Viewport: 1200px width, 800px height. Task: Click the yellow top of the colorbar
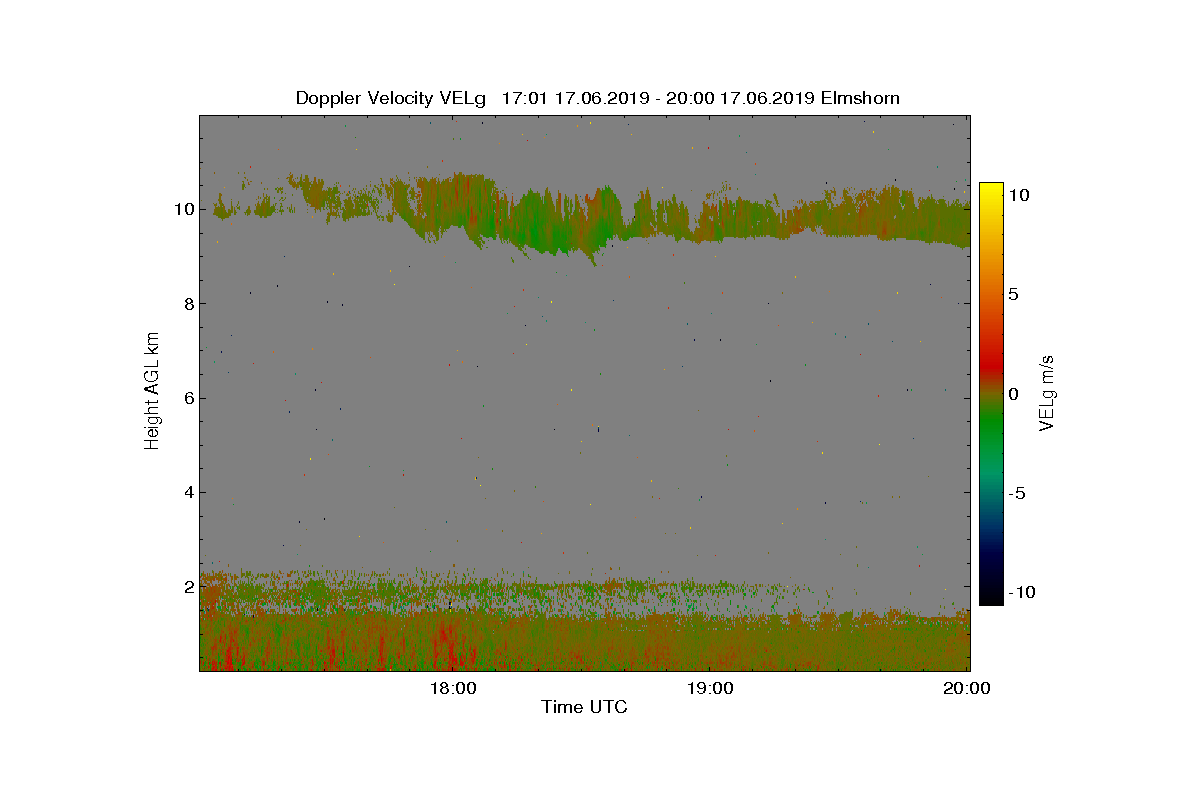pos(991,191)
